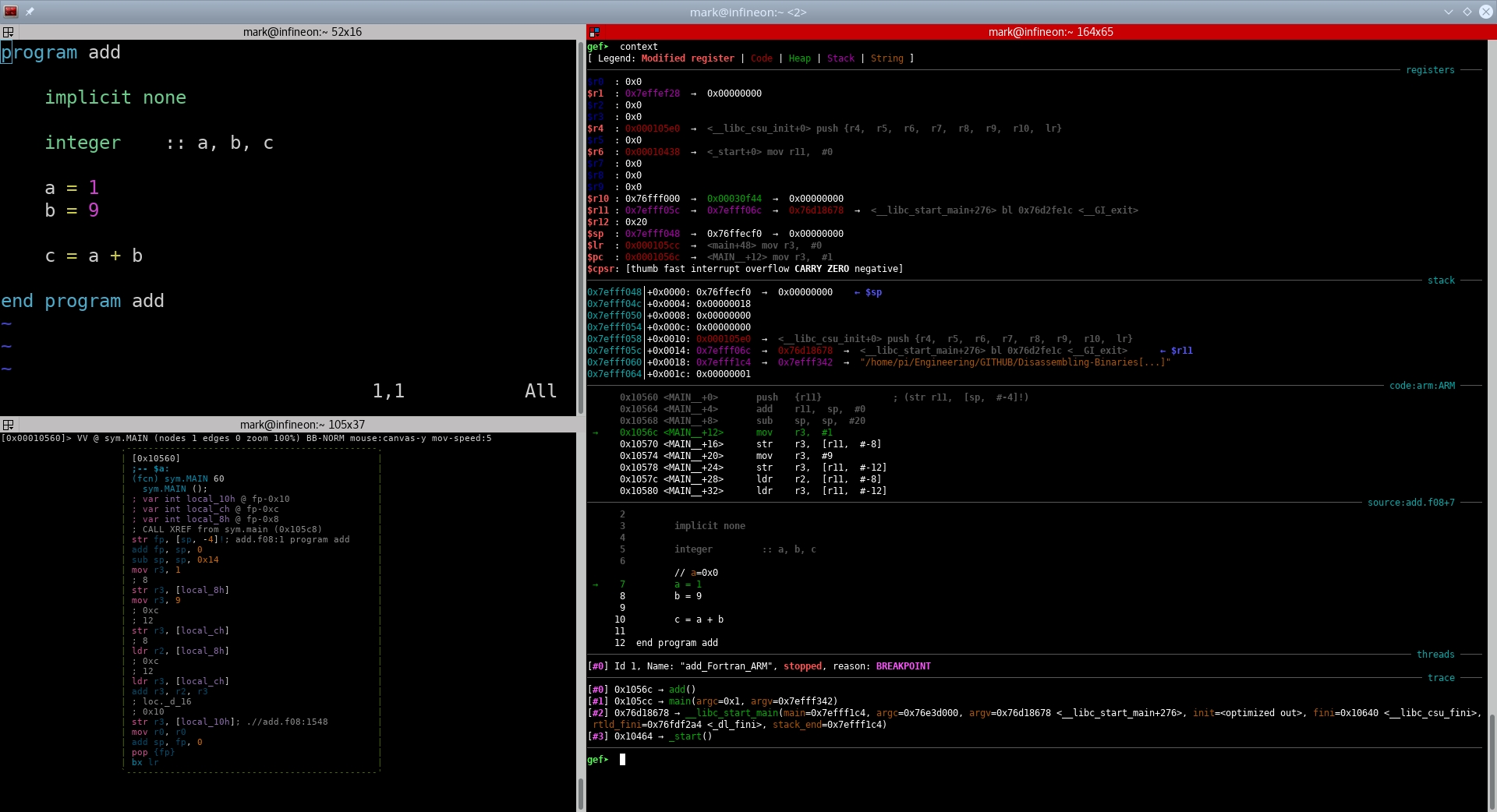This screenshot has width=1497, height=812.
Task: Click the BREAKPOINT text in threads section
Action: (903, 666)
